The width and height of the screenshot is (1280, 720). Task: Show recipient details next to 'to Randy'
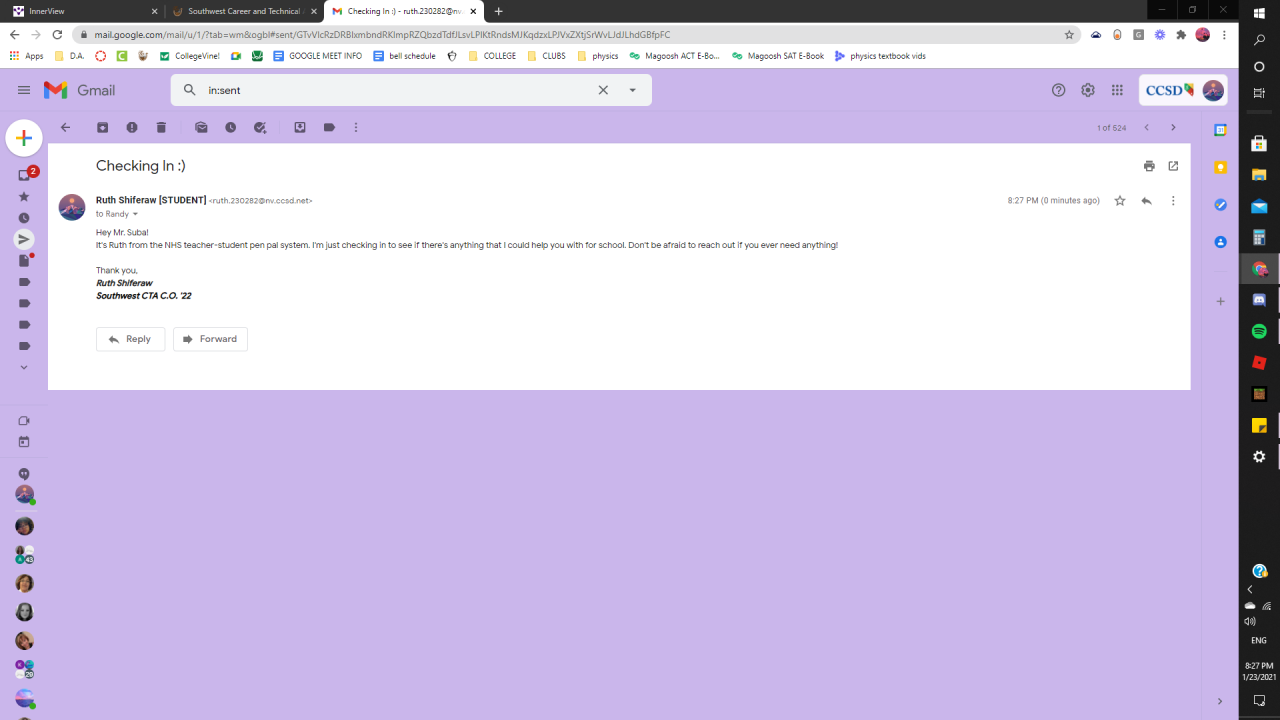pos(136,215)
